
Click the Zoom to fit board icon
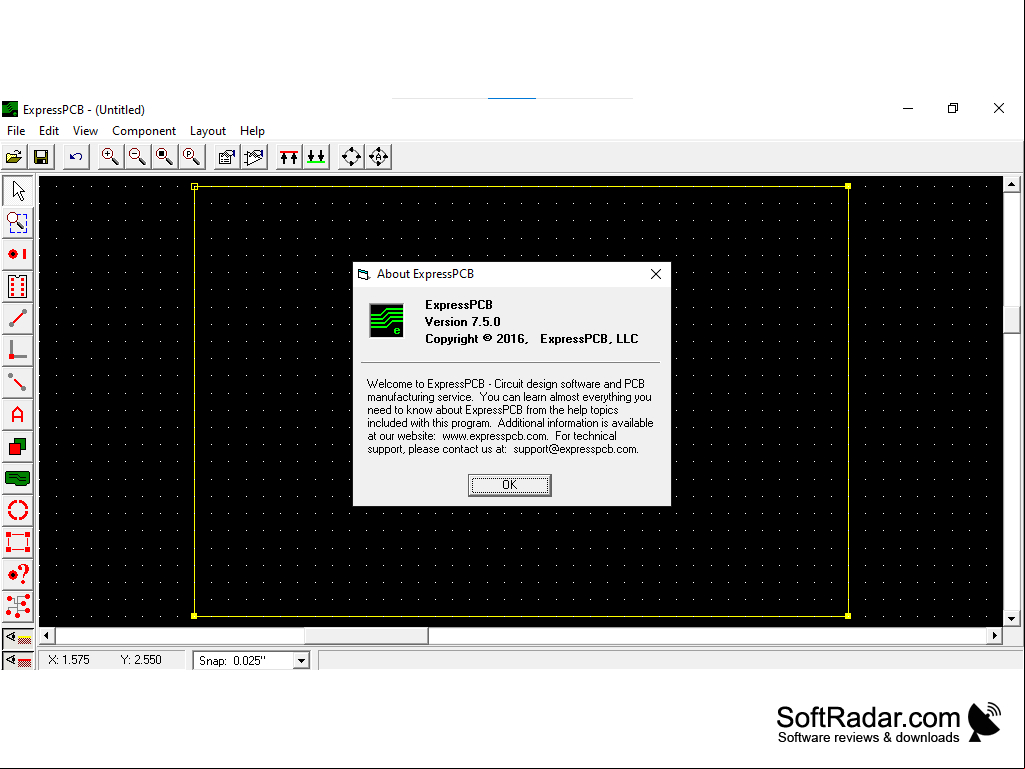164,157
